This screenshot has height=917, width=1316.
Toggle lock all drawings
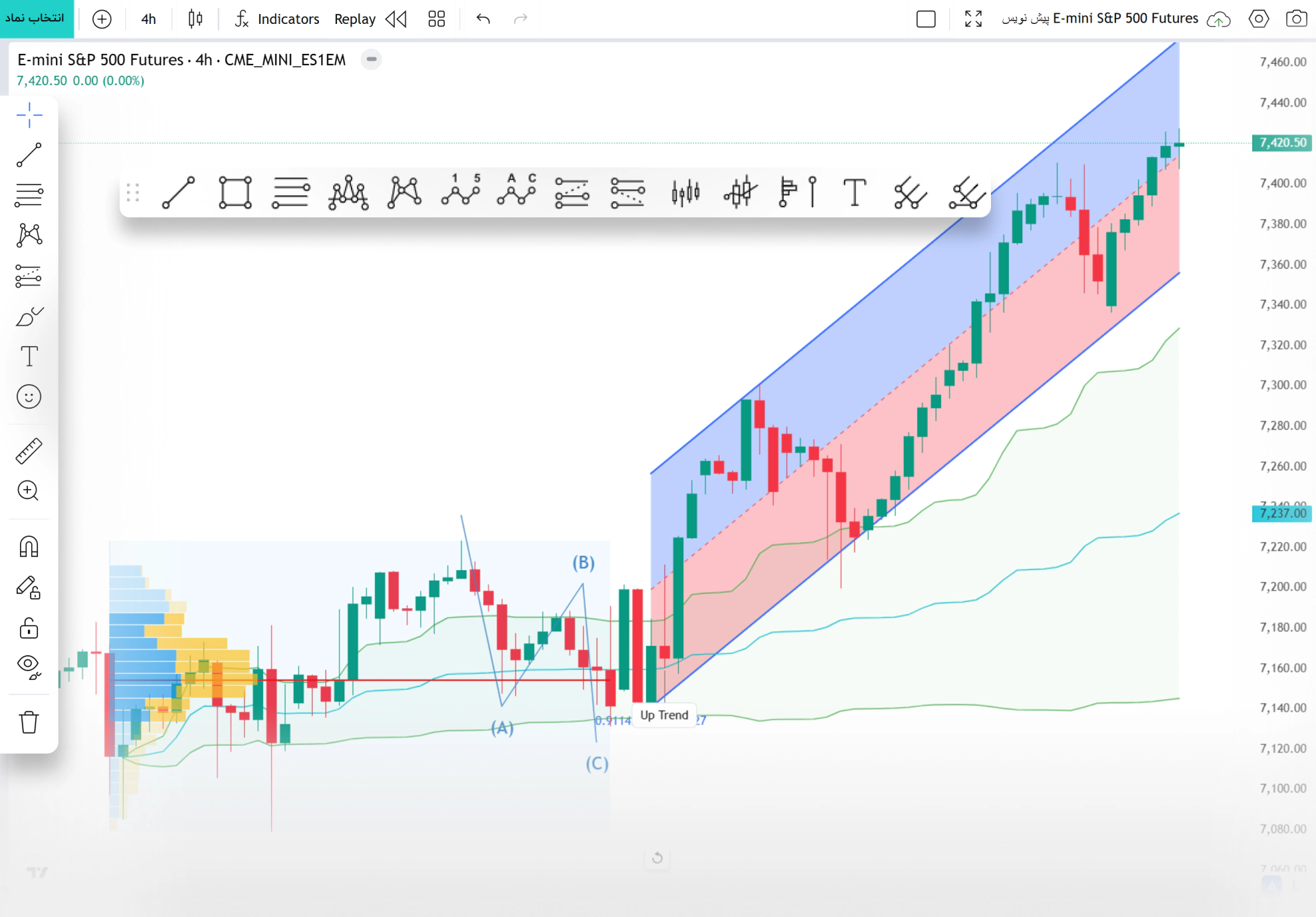pyautogui.click(x=29, y=628)
